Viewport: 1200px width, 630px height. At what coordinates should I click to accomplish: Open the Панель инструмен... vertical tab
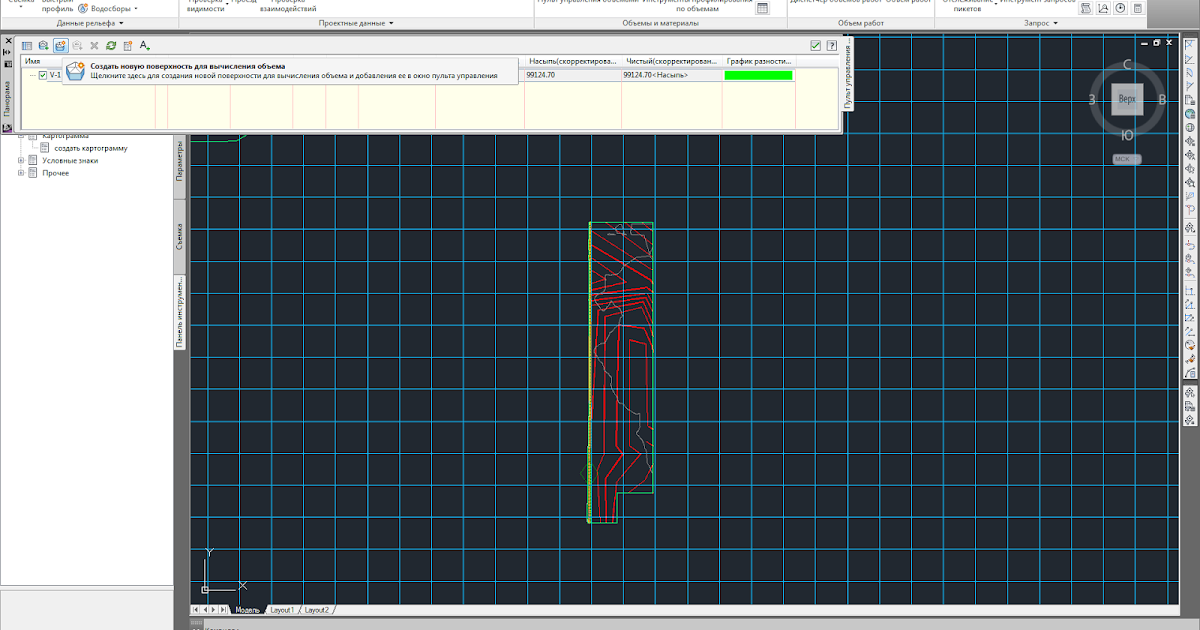[x=181, y=312]
